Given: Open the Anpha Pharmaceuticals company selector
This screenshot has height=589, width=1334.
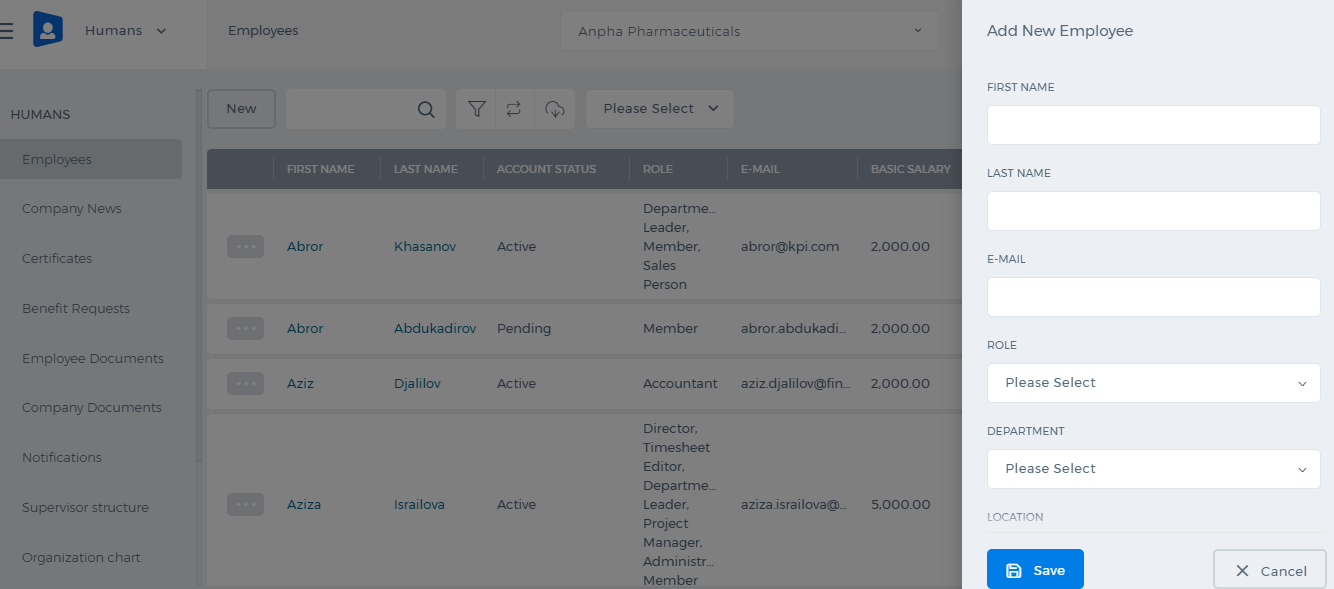Looking at the screenshot, I should pyautogui.click(x=750, y=31).
